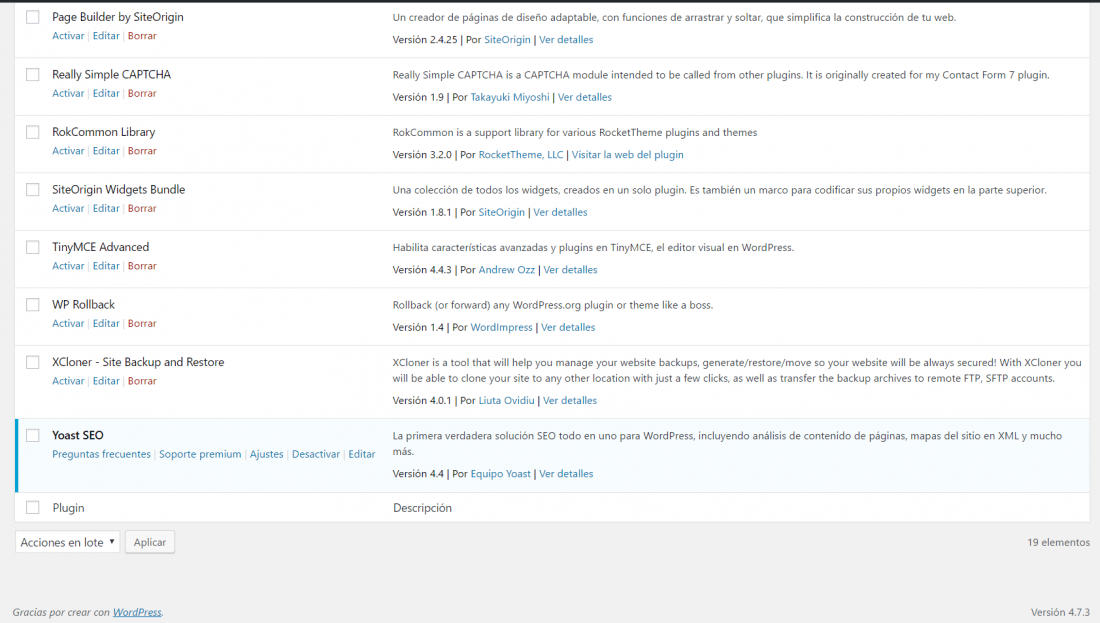Open SiteOrigin author link for Widgets Bundle
The height and width of the screenshot is (623, 1100).
click(502, 213)
